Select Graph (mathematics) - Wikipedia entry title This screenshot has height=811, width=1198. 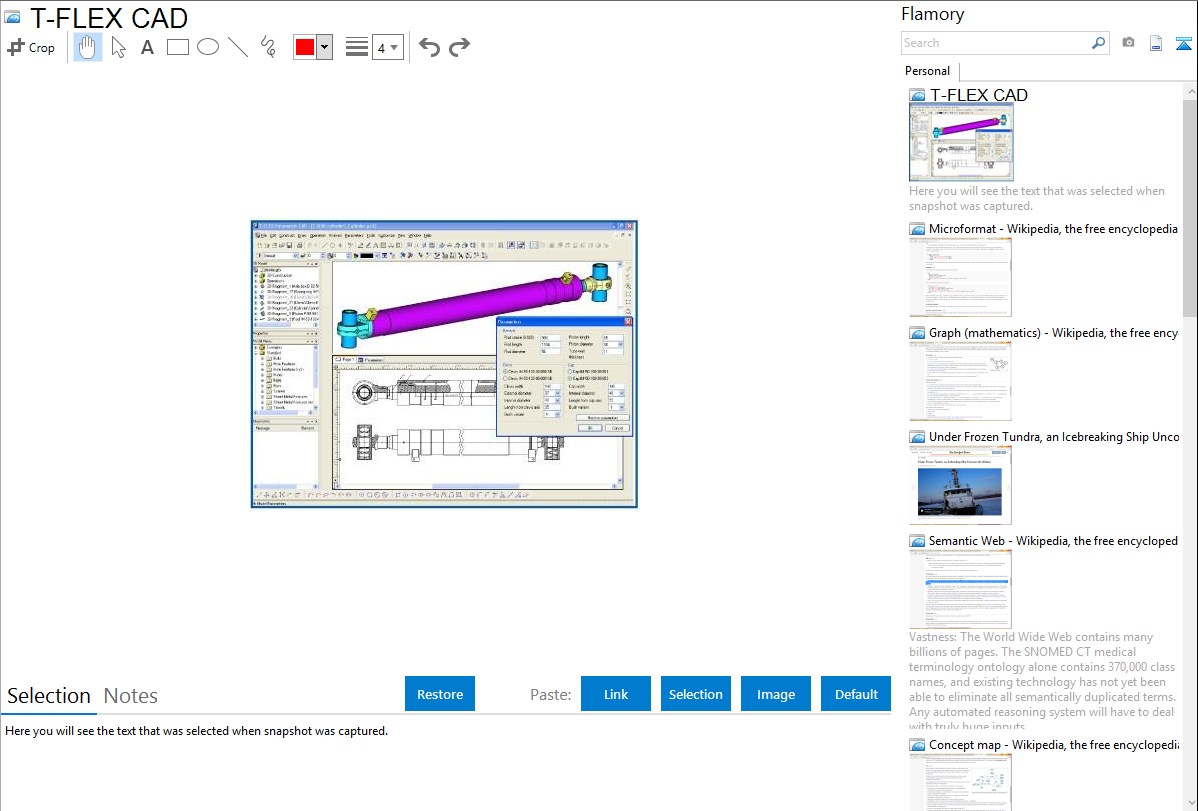(1053, 333)
